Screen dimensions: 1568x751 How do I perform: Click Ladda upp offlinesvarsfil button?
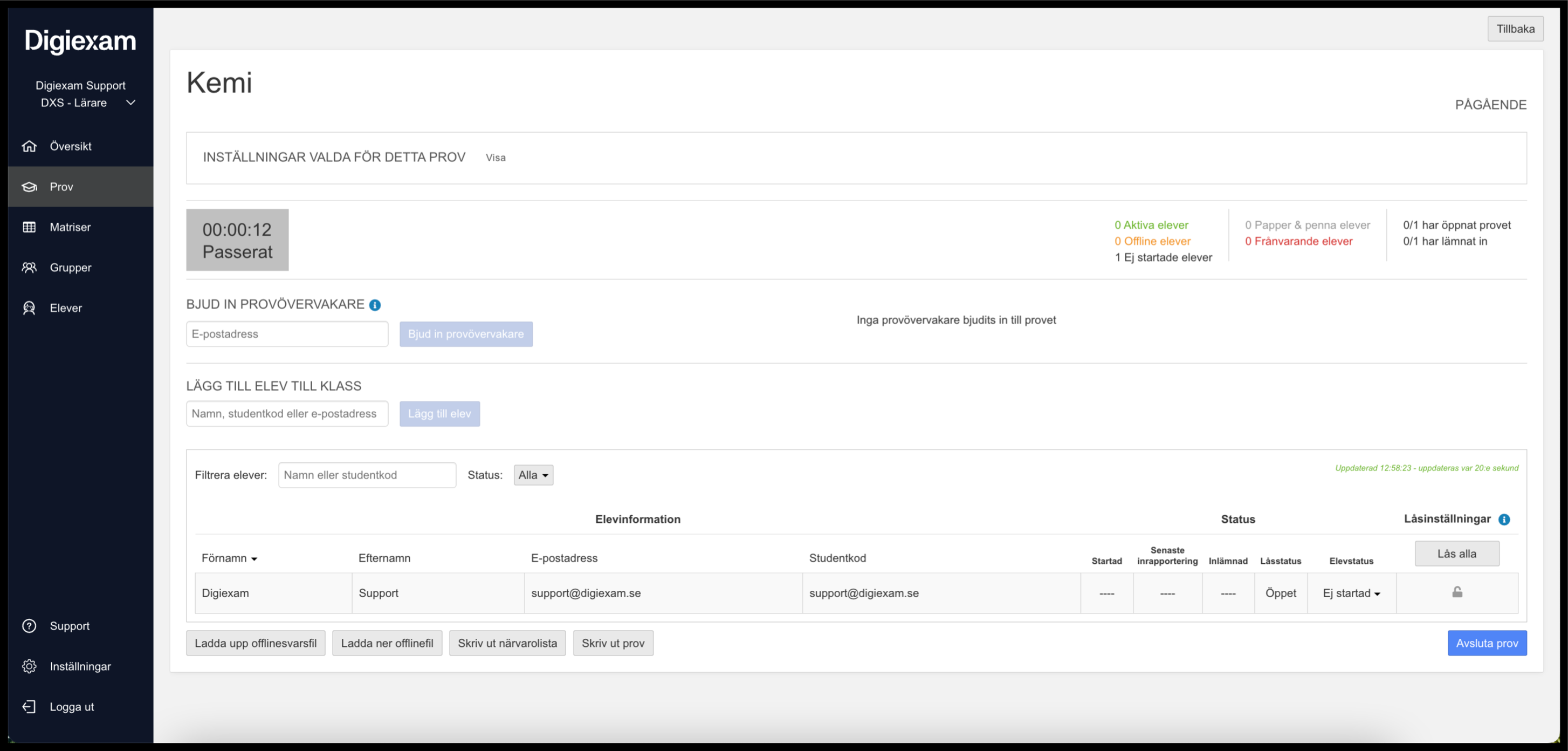[x=256, y=643]
